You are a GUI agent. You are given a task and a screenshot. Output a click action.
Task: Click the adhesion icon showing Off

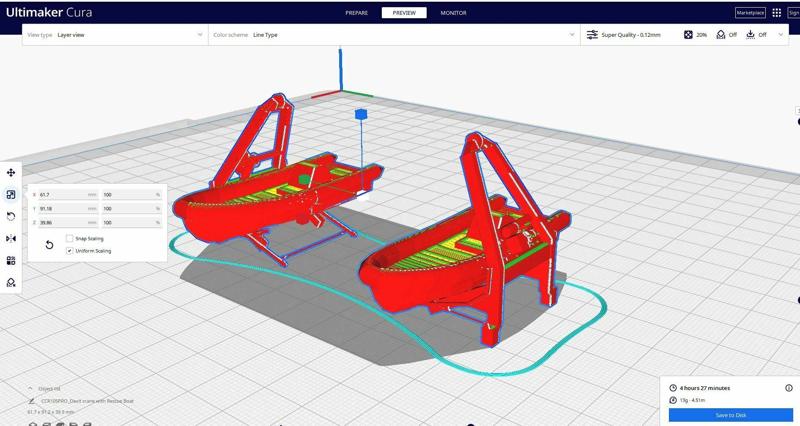pyautogui.click(x=750, y=35)
